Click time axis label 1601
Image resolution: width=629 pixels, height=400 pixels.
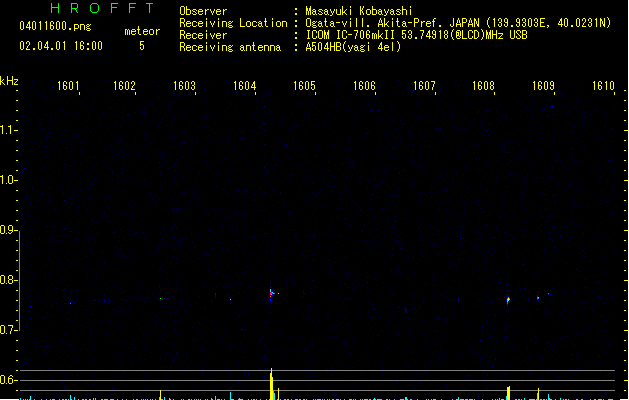coord(68,86)
